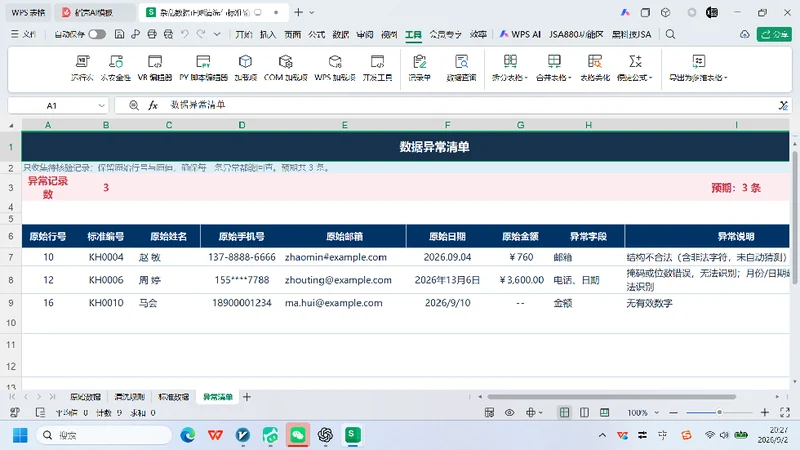The height and width of the screenshot is (450, 800).
Task: Switch to normal view mode
Action: coord(564,412)
